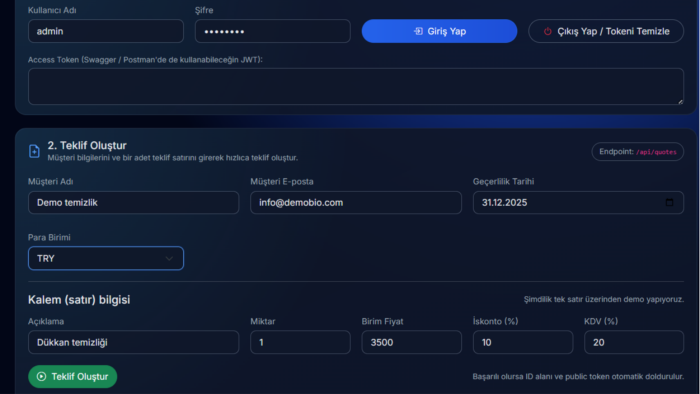Screen dimensions: 700x394
Task: Click the Birim Fiyat field 3500
Action: click(411, 342)
